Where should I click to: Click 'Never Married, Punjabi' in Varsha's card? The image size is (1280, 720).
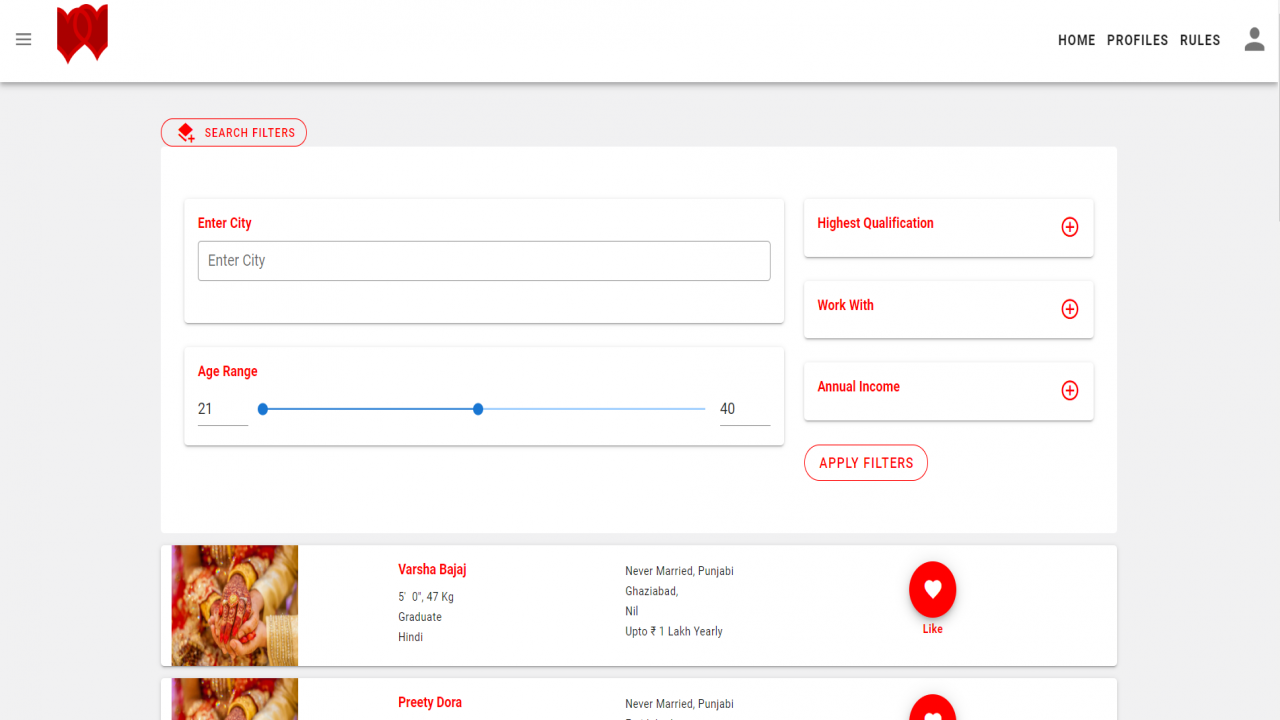pos(679,571)
